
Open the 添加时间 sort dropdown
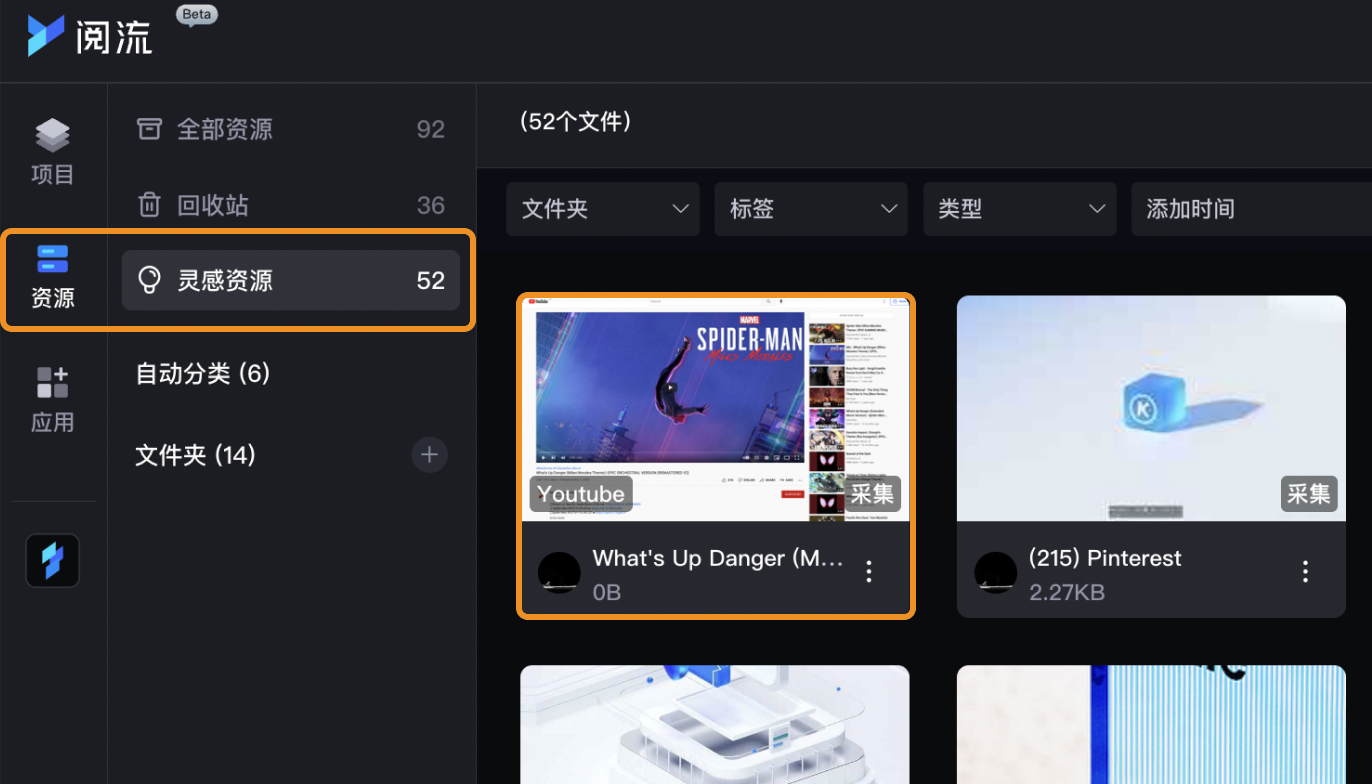pyautogui.click(x=1251, y=209)
